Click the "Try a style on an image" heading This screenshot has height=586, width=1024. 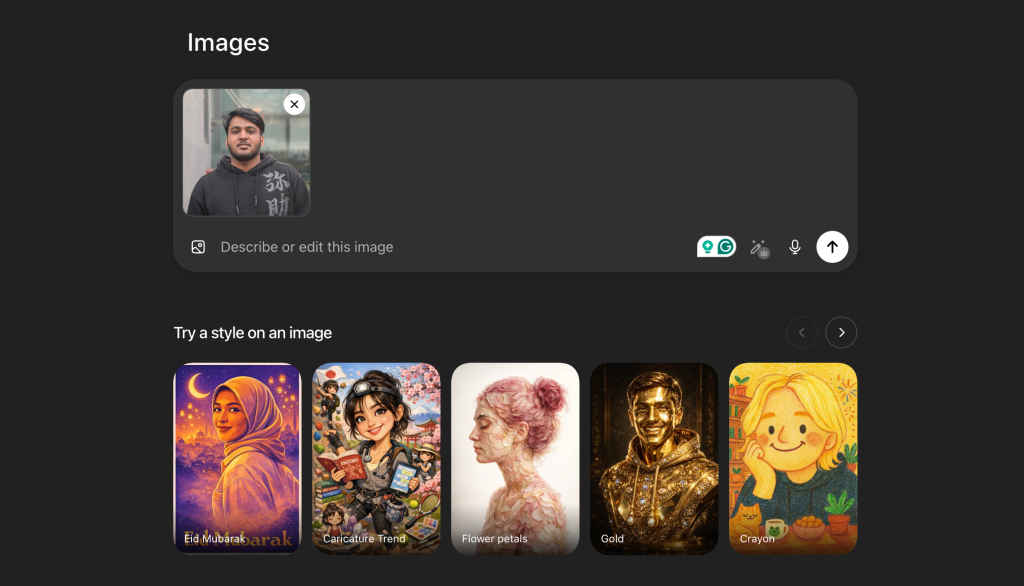point(253,333)
